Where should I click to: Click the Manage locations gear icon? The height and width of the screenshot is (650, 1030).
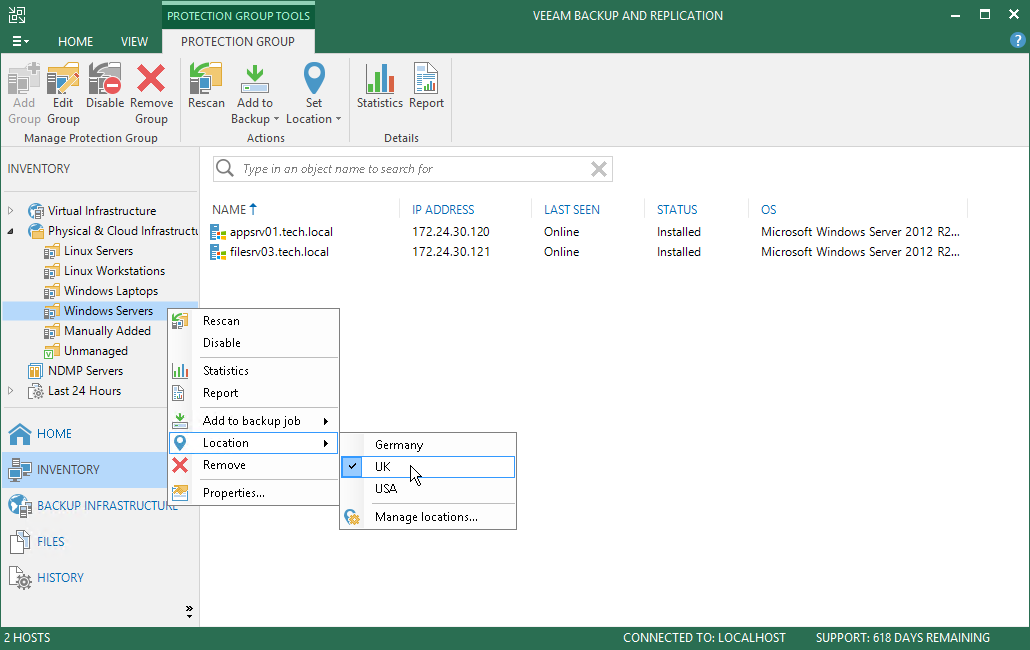click(x=351, y=517)
